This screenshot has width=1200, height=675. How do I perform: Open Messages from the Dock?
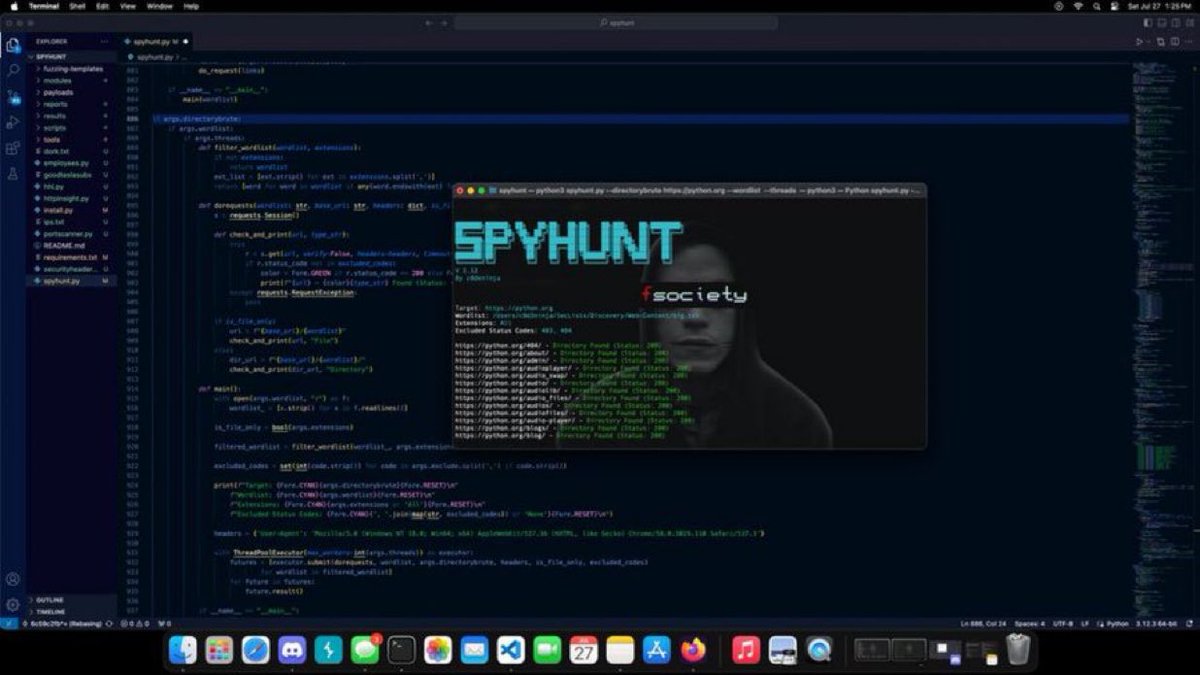tap(365, 650)
